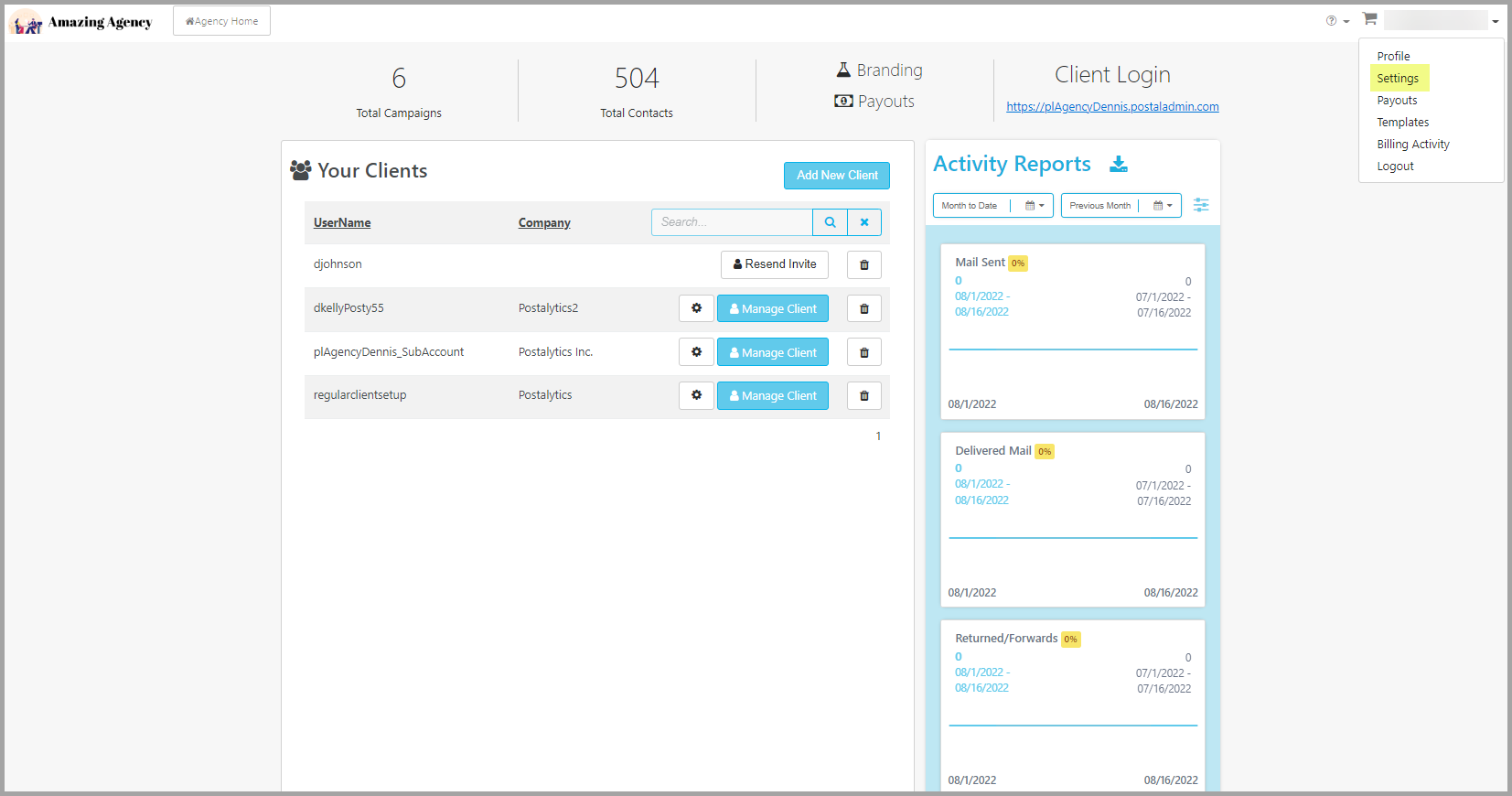1512x796 pixels.
Task: Select Settings in the account menu
Action: [x=1398, y=79]
